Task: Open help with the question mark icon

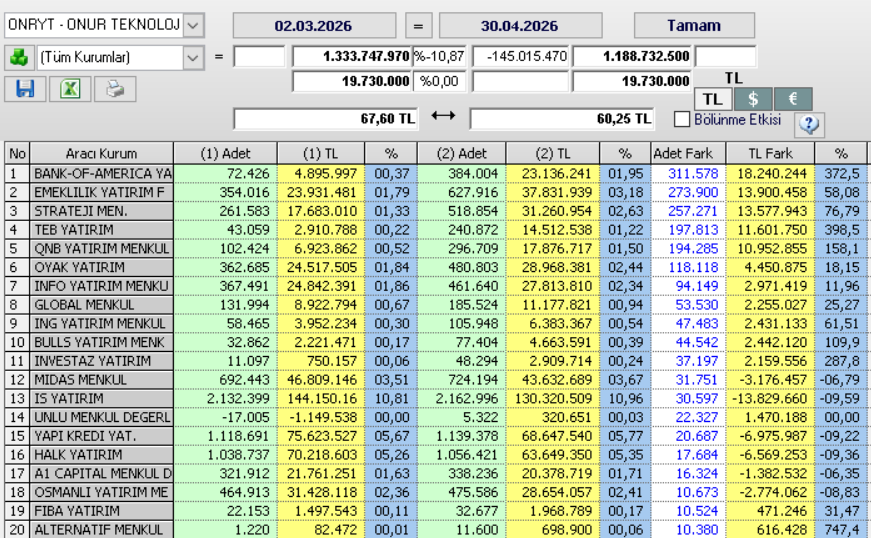Action: (x=809, y=124)
